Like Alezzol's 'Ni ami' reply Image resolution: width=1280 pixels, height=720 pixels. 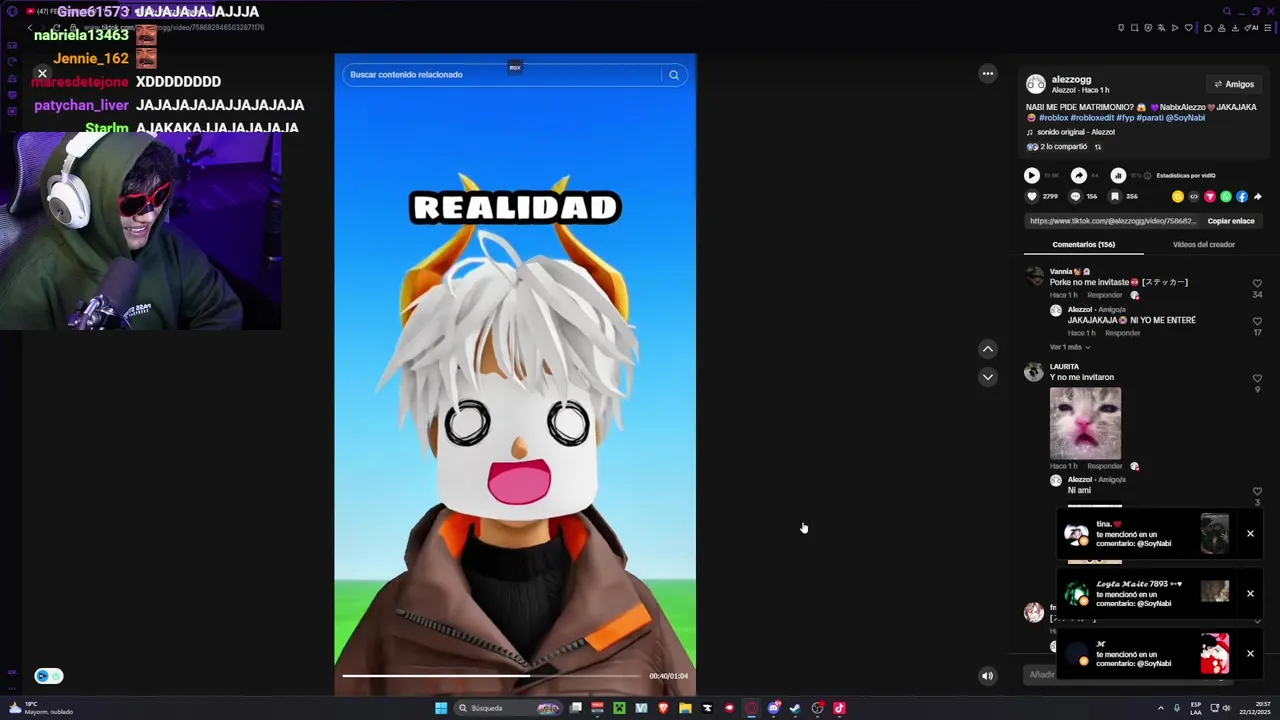1257,492
